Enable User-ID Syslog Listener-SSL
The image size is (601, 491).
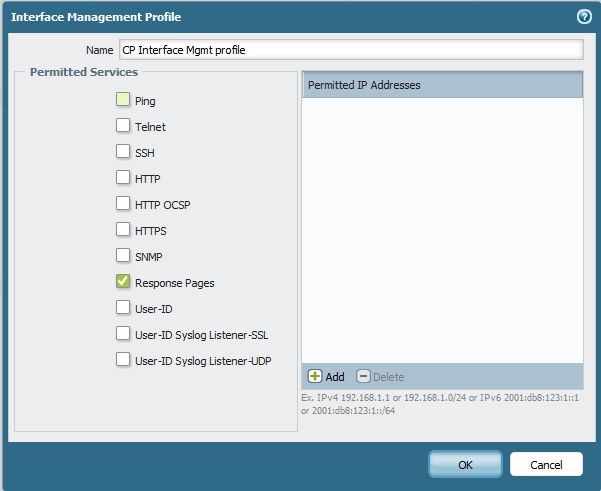(123, 334)
